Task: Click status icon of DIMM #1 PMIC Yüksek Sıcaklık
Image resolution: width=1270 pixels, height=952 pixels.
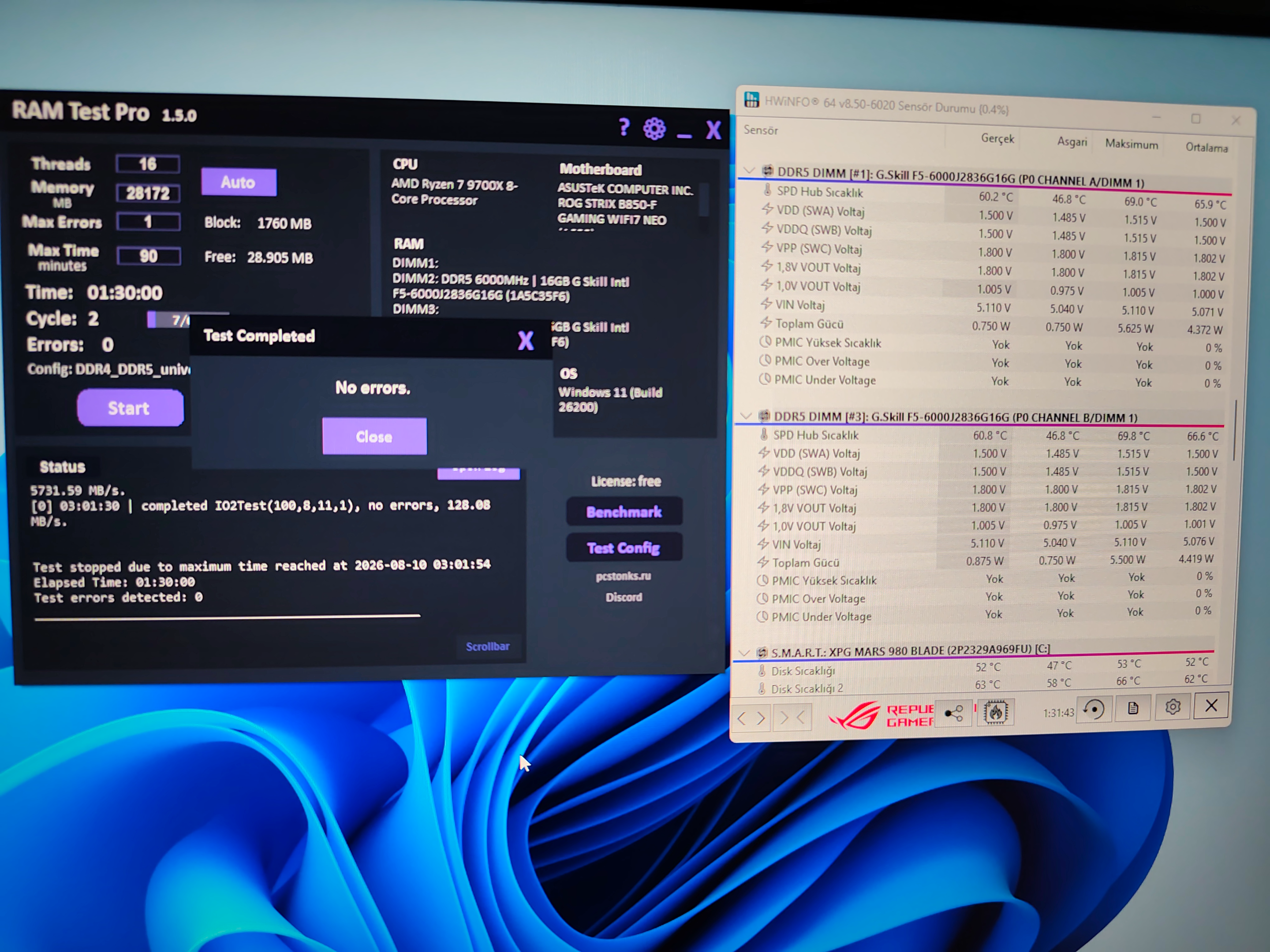Action: pyautogui.click(x=766, y=342)
